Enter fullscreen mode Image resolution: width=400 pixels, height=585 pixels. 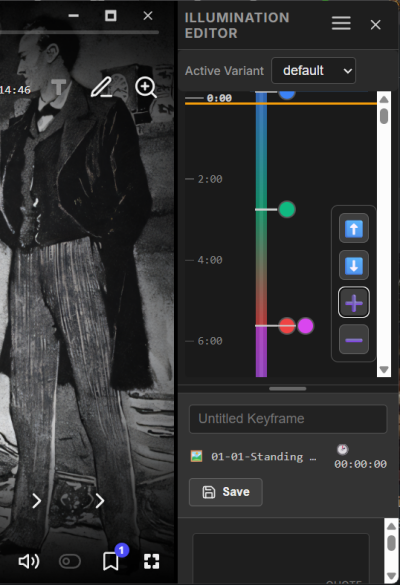coord(151,561)
